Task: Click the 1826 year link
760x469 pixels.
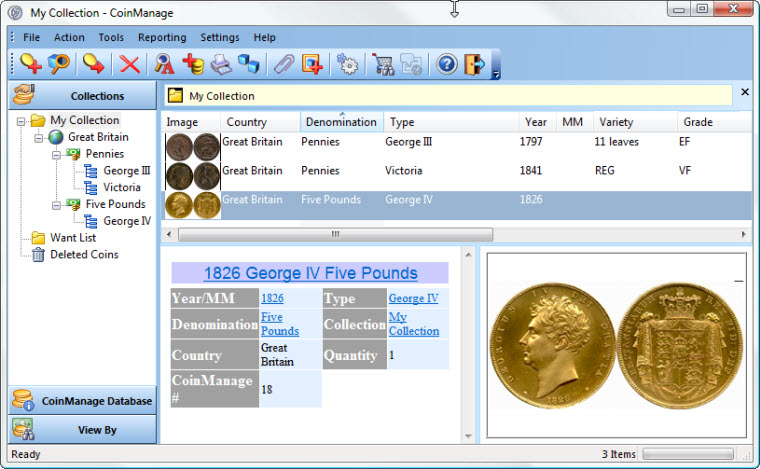Action: [272, 298]
